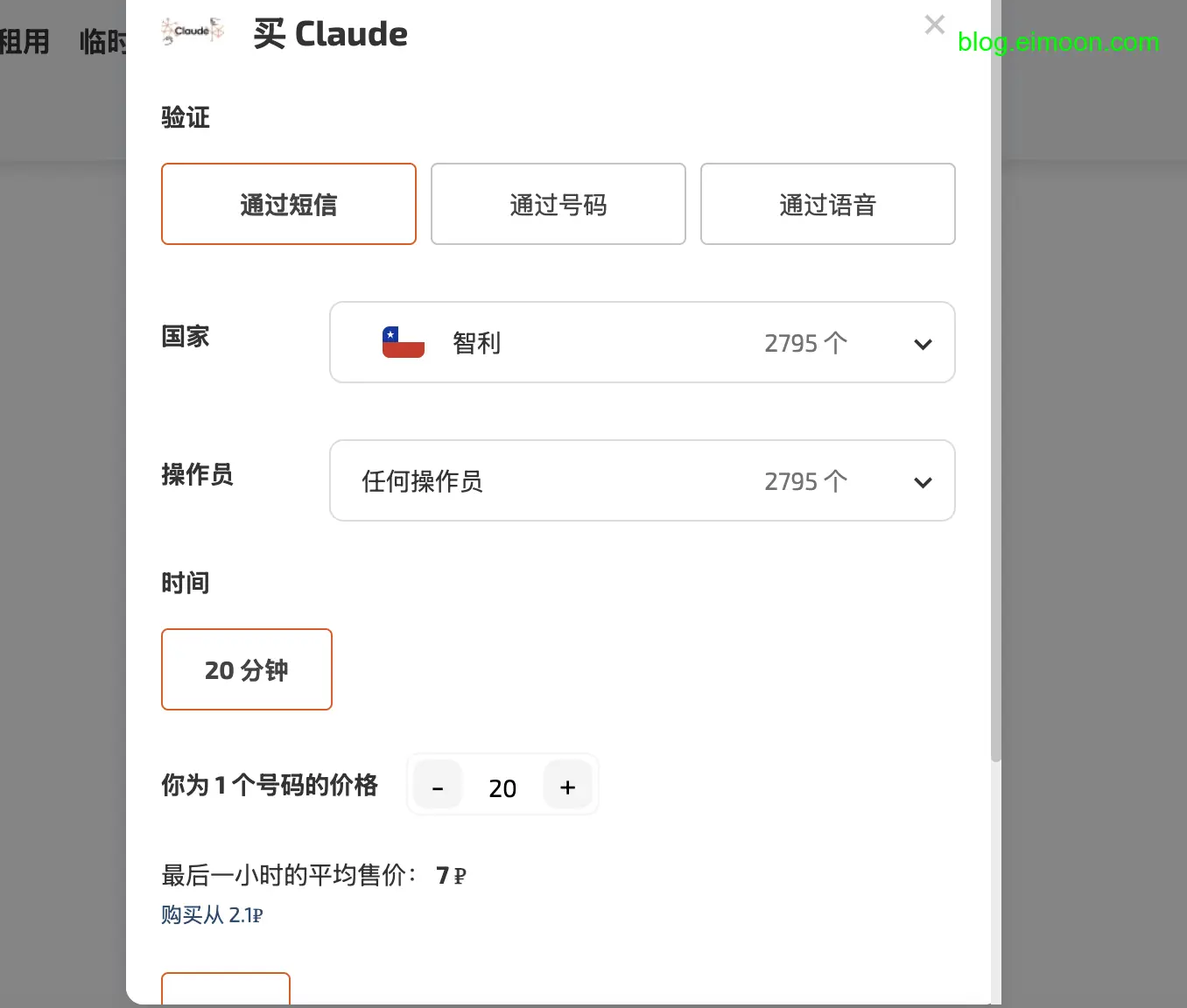1187x1008 pixels.
Task: Click the Chile flag icon
Action: (403, 342)
